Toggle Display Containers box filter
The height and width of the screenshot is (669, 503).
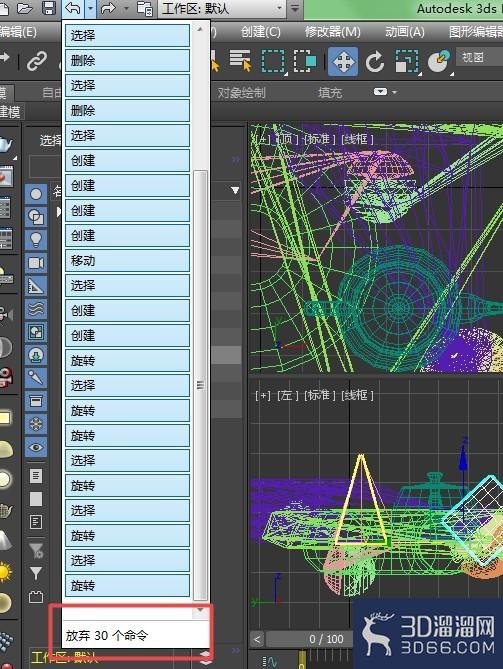click(36, 401)
